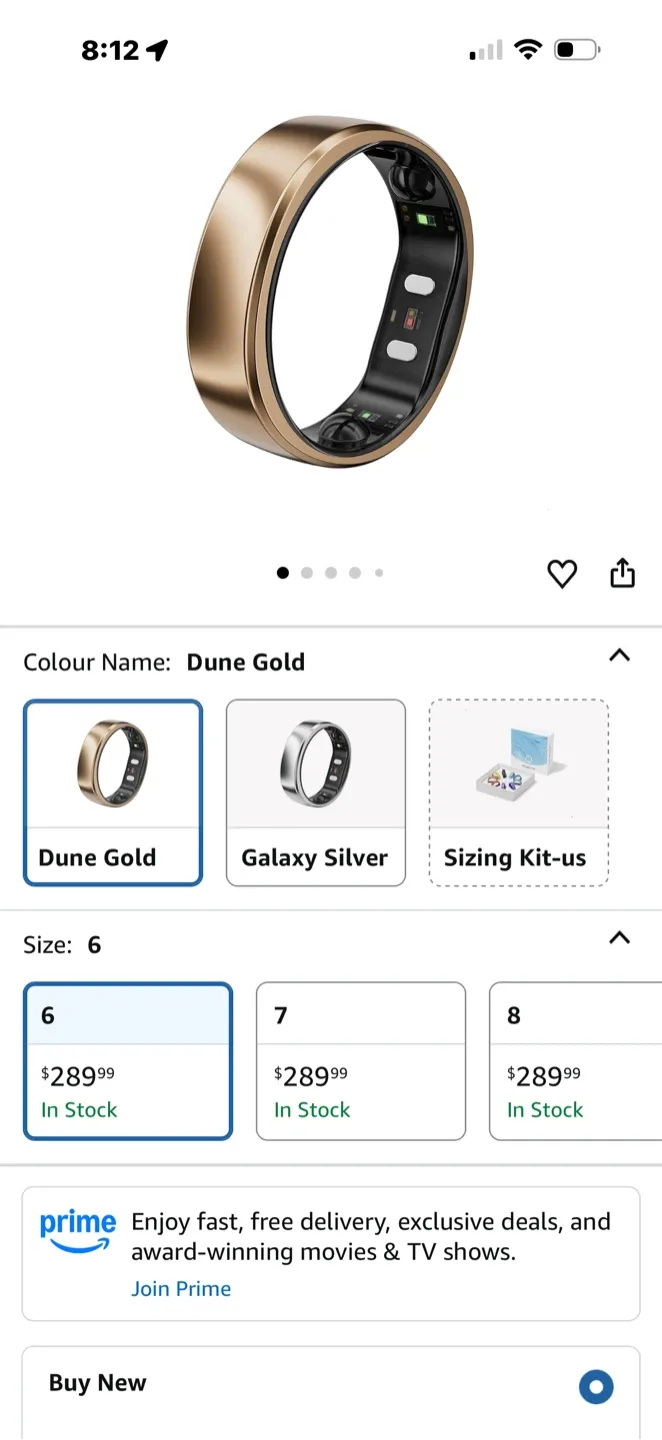The height and width of the screenshot is (1440, 662).
Task: Tap the Wi-Fi icon in the status bar
Action: pos(529,48)
